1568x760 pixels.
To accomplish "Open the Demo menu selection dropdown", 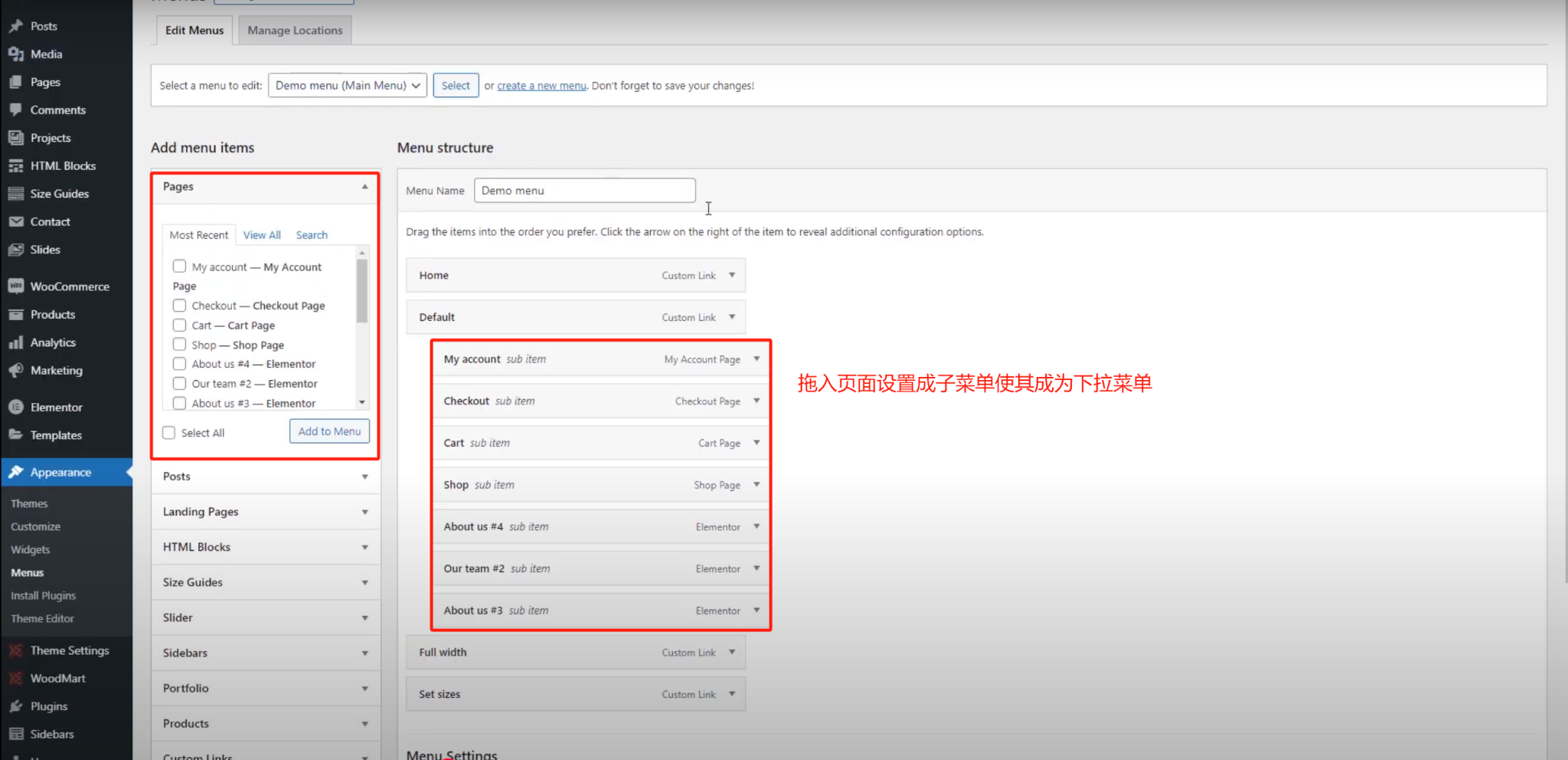I will (x=347, y=85).
